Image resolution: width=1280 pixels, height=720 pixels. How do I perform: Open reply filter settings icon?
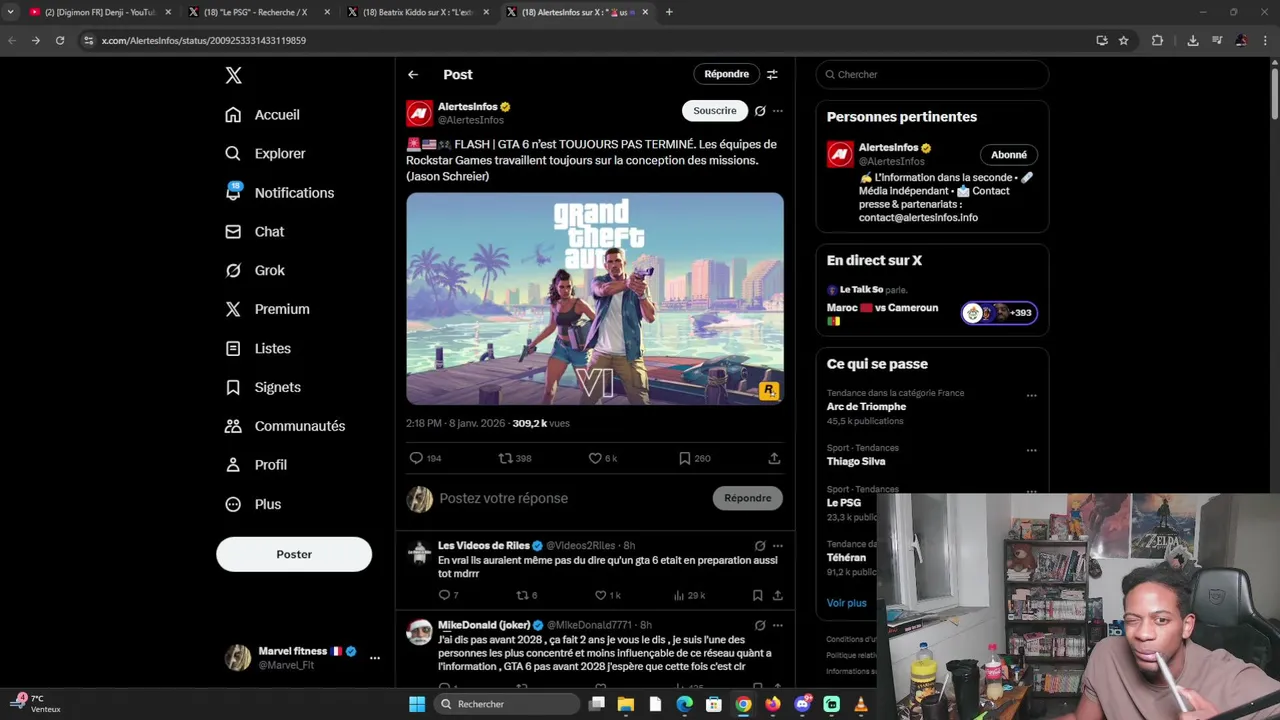[772, 74]
